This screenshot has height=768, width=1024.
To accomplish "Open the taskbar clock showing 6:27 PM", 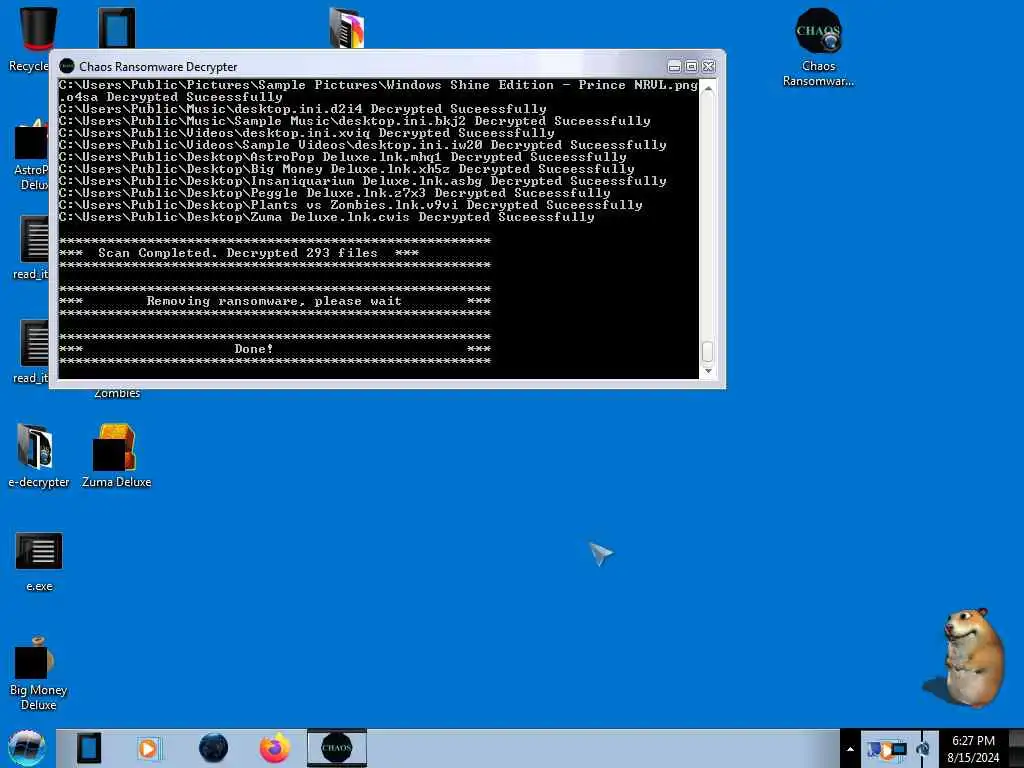I will coord(973,741).
